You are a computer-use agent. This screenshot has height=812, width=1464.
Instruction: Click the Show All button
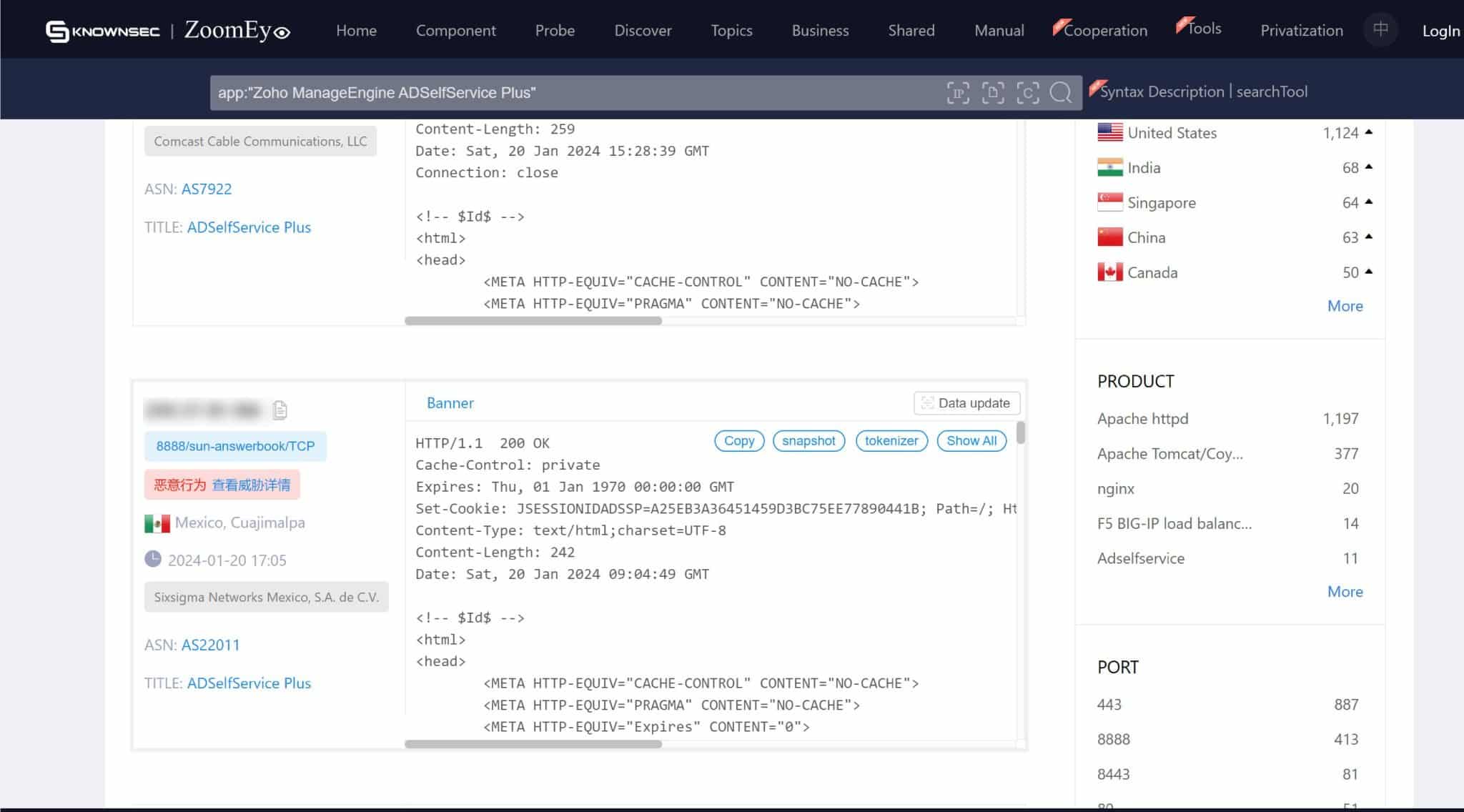tap(971, 441)
